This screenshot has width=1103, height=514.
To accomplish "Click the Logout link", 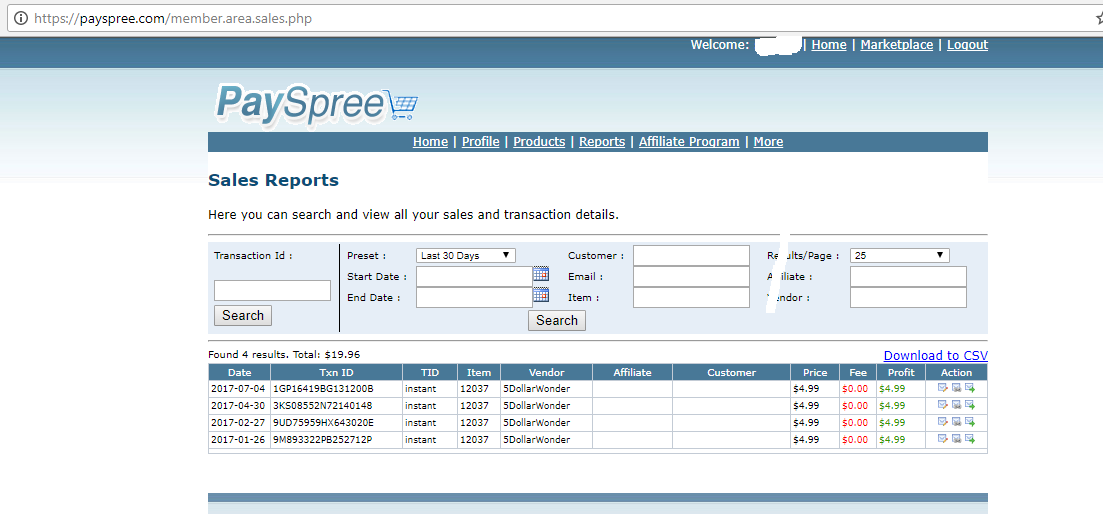I will pos(967,45).
